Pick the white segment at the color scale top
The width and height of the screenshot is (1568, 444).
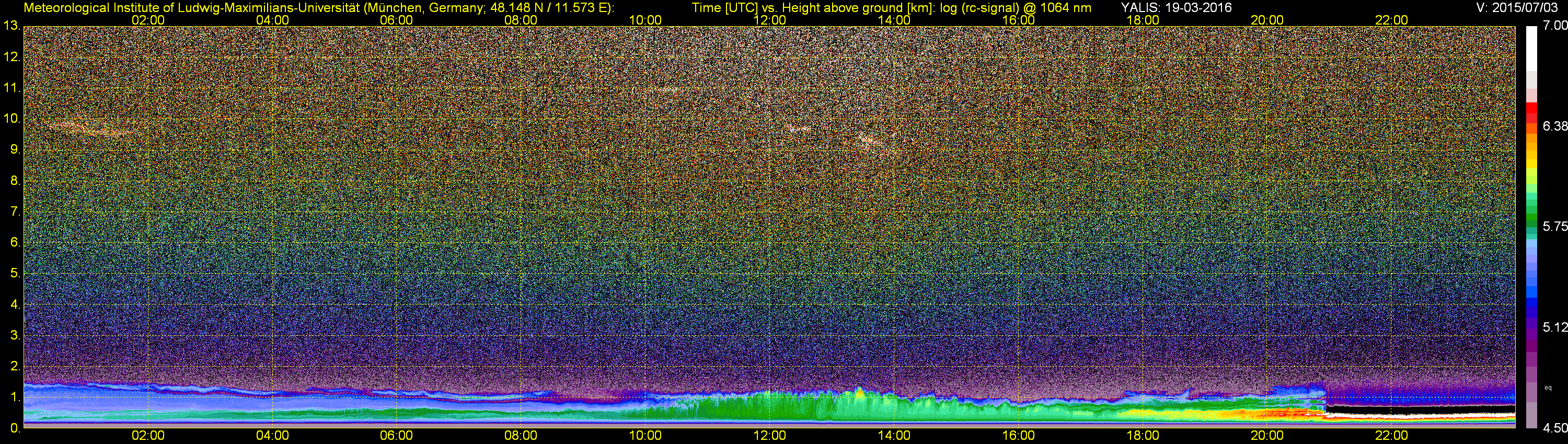pyautogui.click(x=1531, y=49)
